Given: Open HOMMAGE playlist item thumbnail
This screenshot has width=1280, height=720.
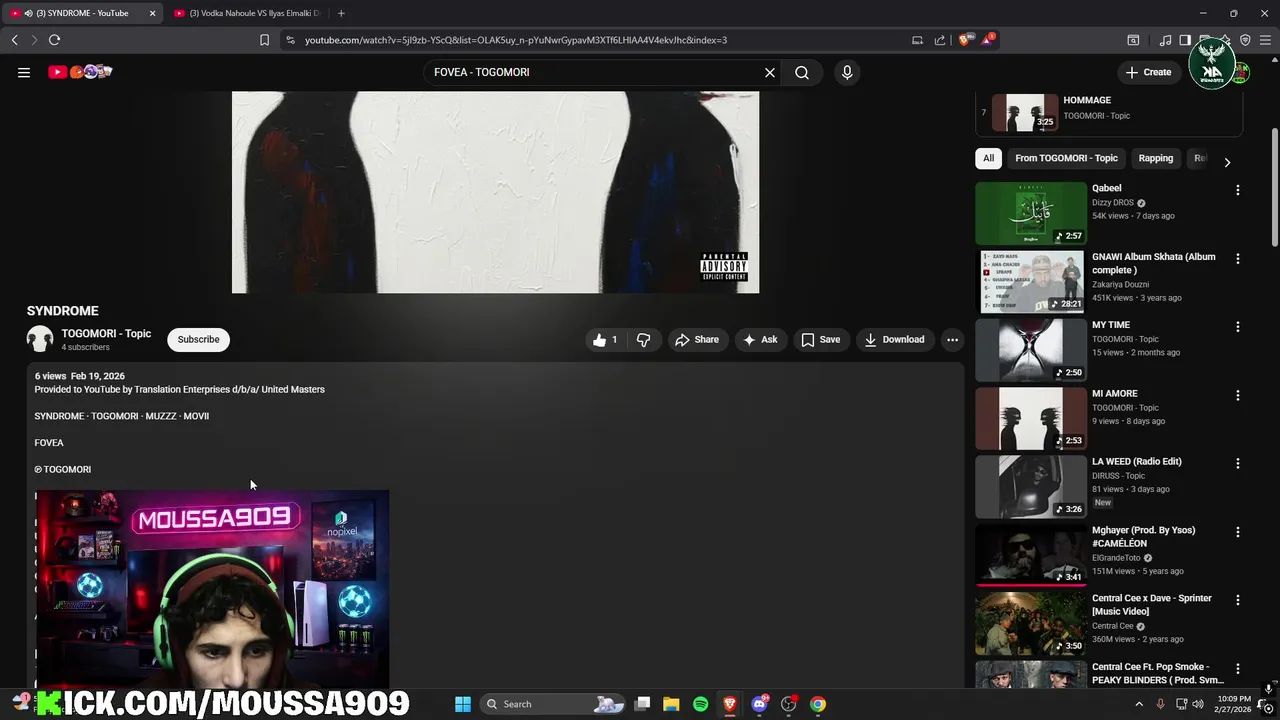Looking at the screenshot, I should pos(1025,113).
